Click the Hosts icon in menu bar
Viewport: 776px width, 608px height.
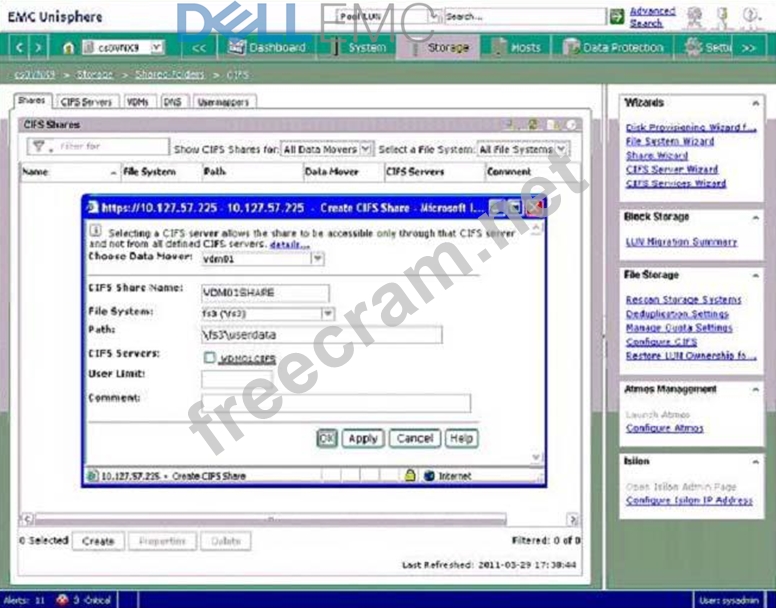point(499,47)
